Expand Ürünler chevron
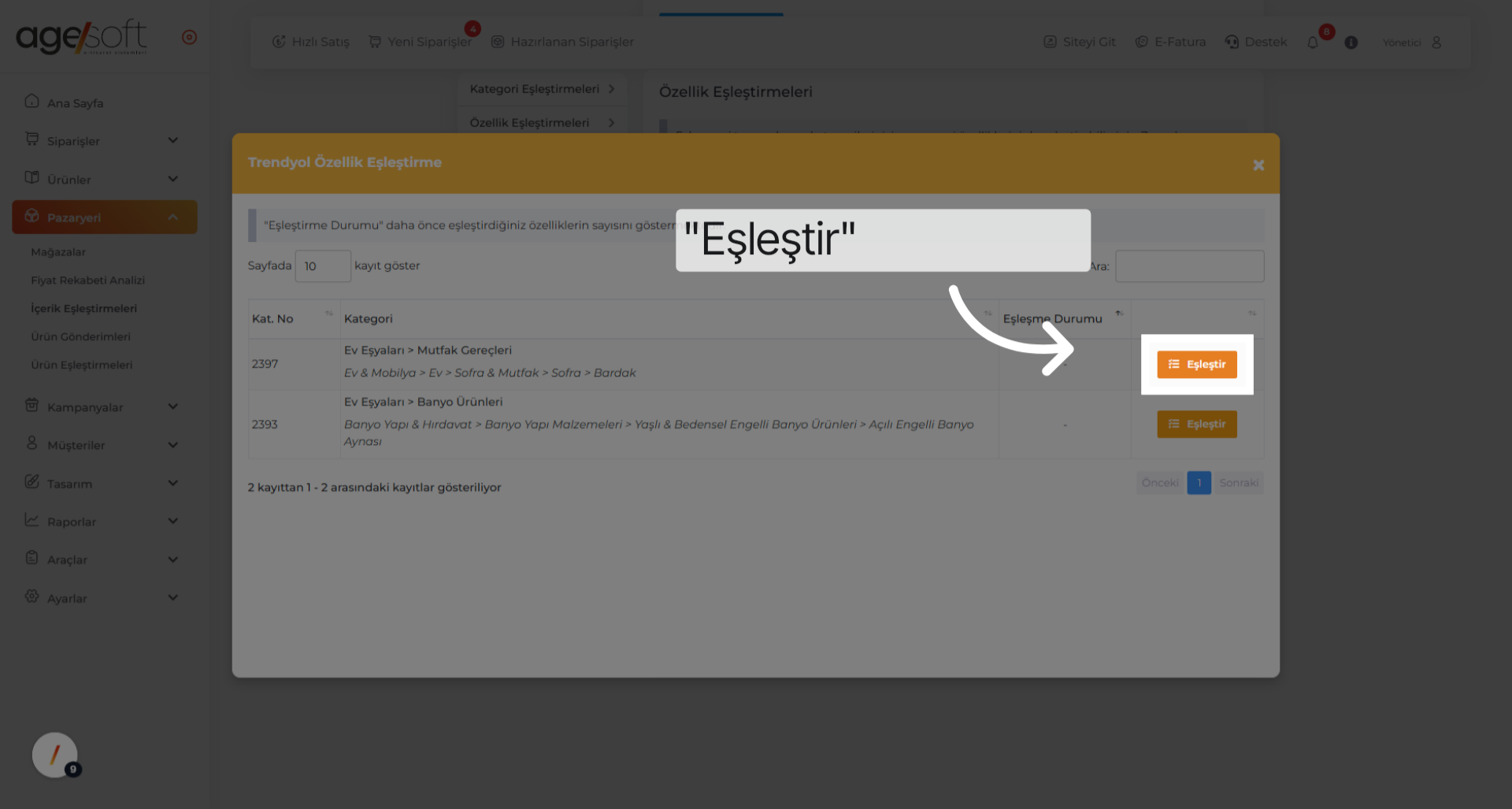The height and width of the screenshot is (809, 1512). point(173,179)
